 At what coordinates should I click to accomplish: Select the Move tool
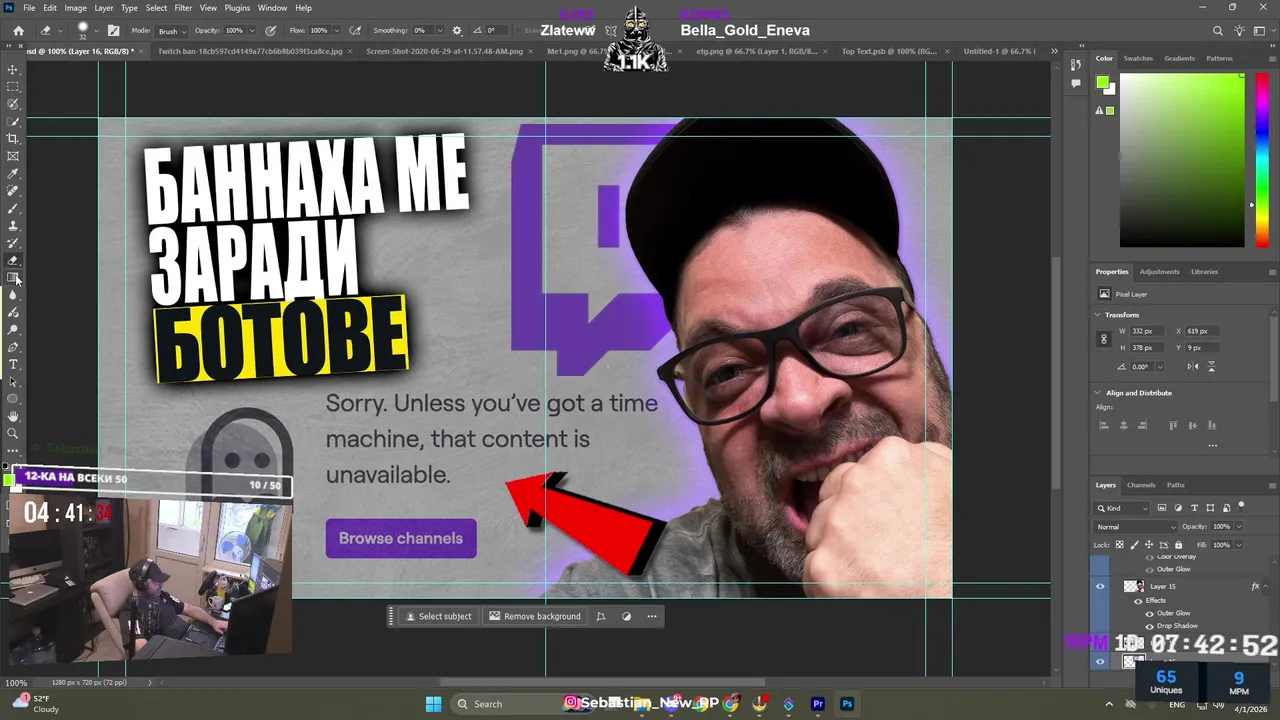[13, 69]
